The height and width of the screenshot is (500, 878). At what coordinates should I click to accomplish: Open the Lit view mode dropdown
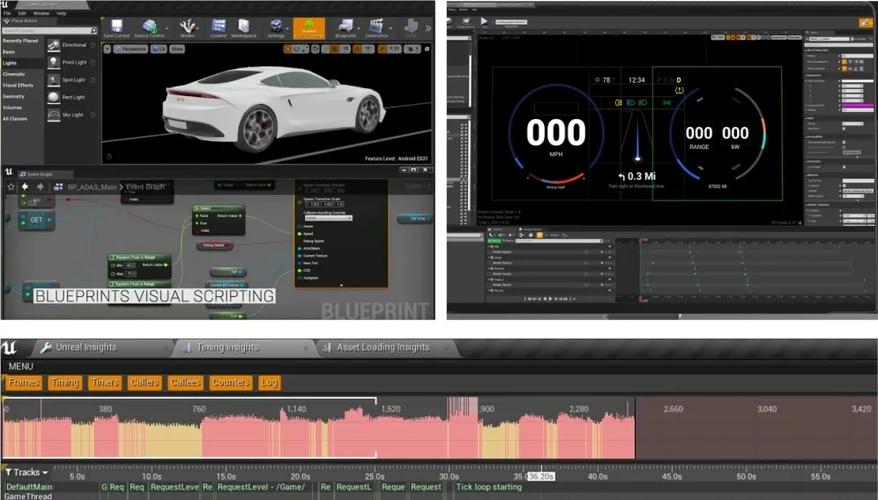pyautogui.click(x=158, y=49)
